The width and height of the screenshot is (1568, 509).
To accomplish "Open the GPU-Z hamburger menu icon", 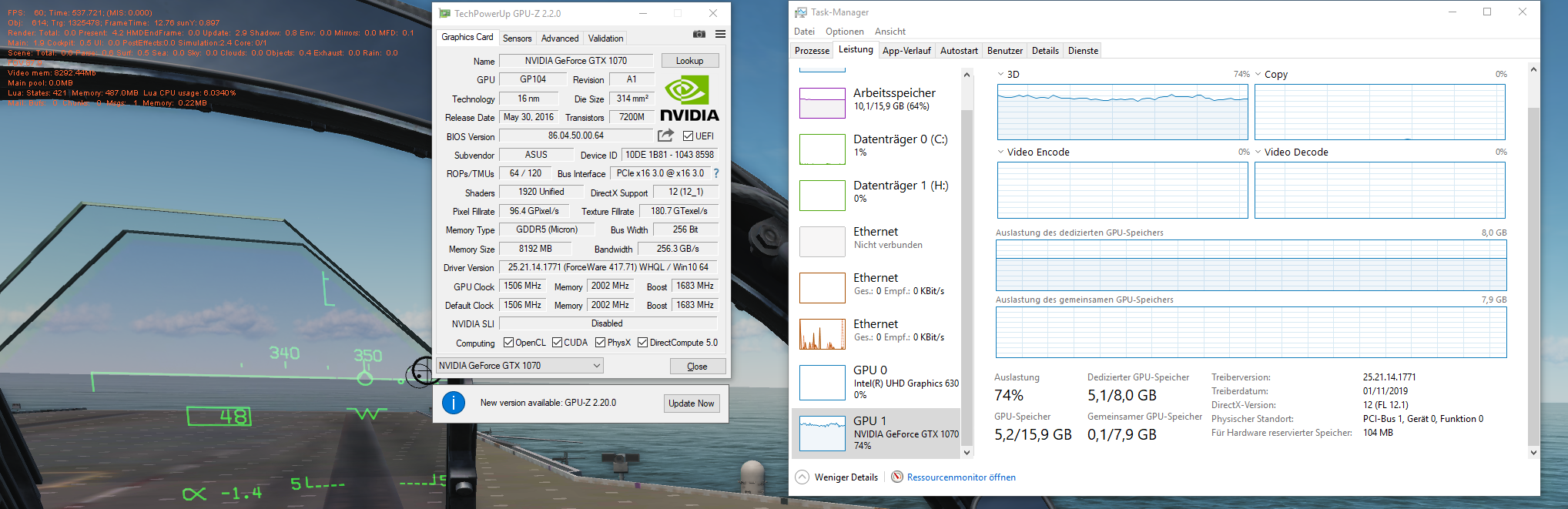I will (720, 34).
